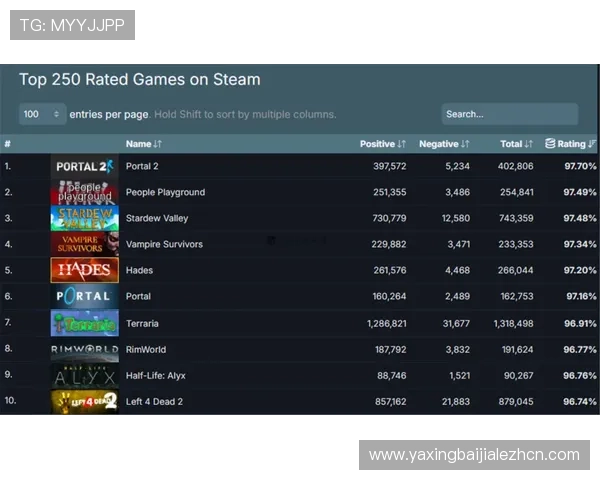This screenshot has width=600, height=480.
Task: Select Half-Life: Alyx negative count 1,521
Action: tap(460, 376)
